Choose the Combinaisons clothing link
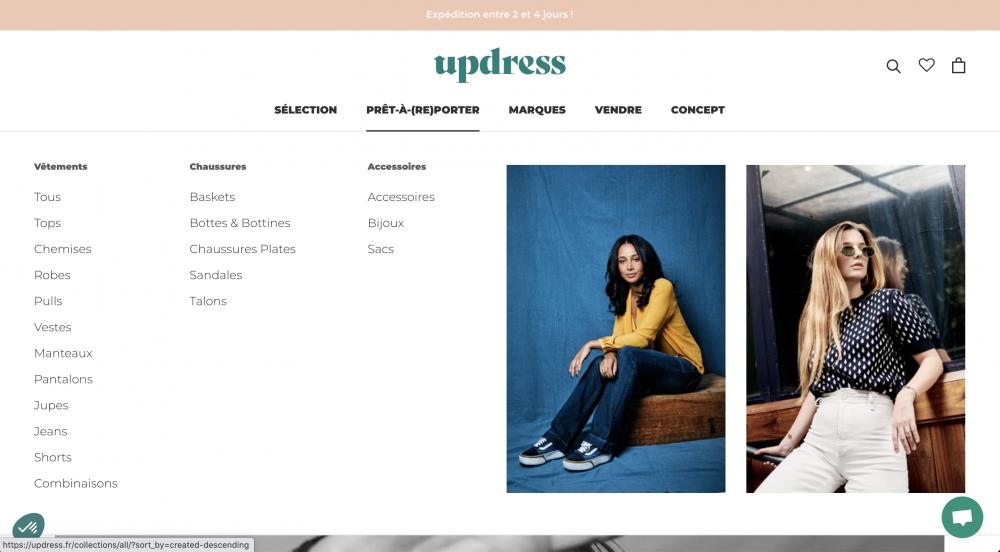The height and width of the screenshot is (552, 1000). (76, 484)
